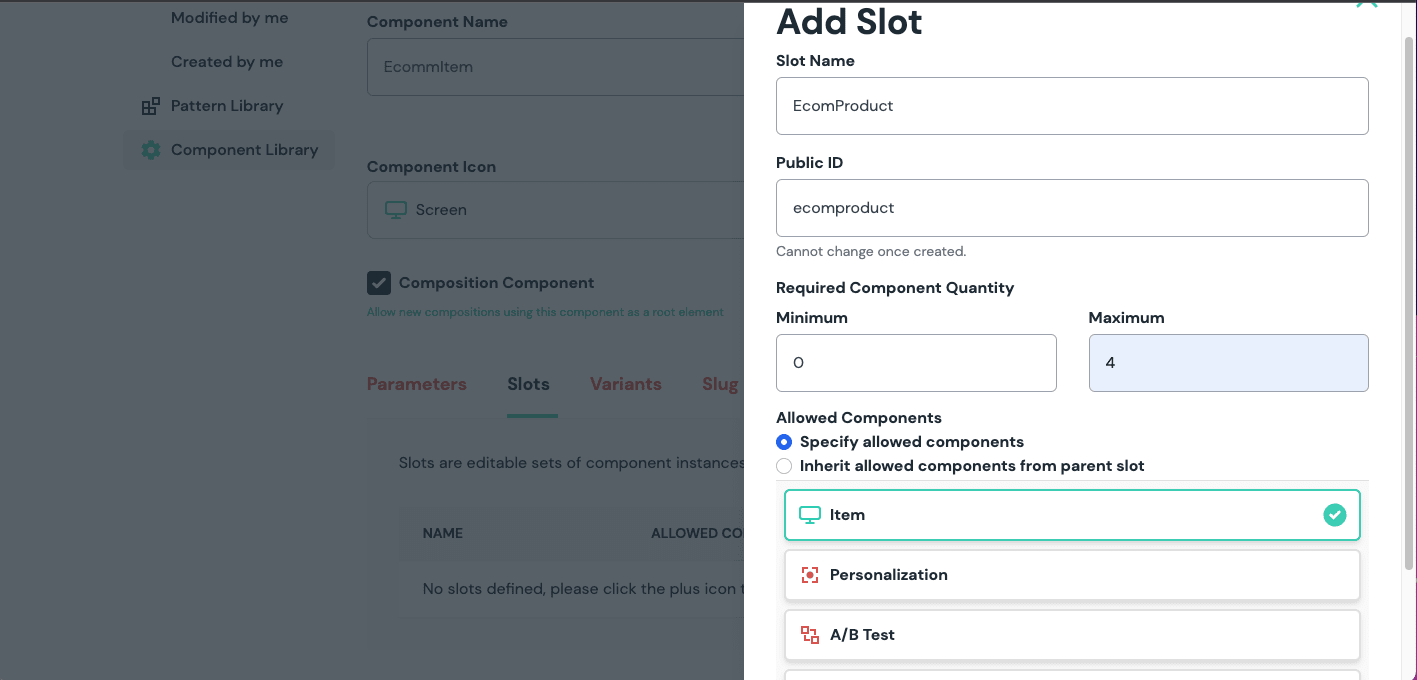
Task: Click the Slot Name input field
Action: point(1072,106)
